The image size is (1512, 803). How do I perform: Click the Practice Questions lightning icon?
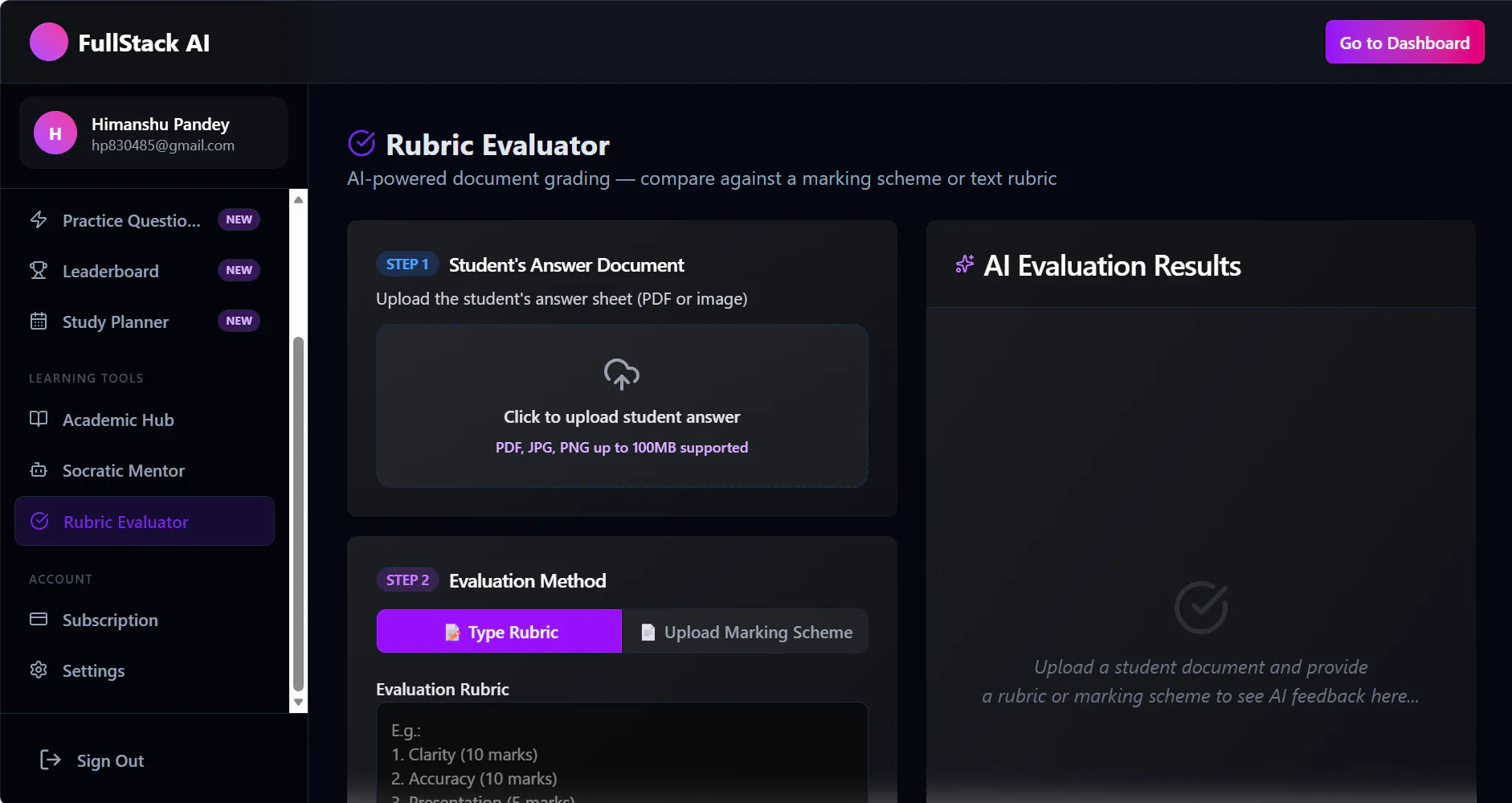[x=39, y=219]
